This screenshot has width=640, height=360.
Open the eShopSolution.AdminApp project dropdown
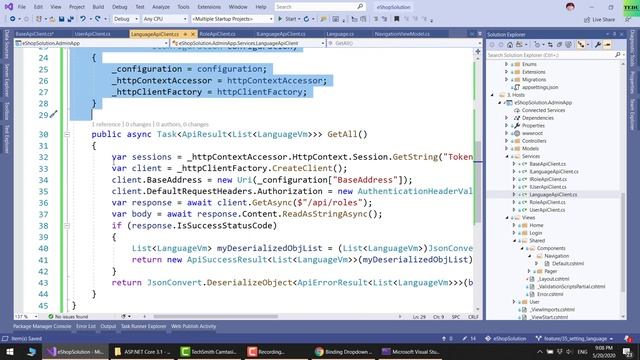[x=91, y=43]
